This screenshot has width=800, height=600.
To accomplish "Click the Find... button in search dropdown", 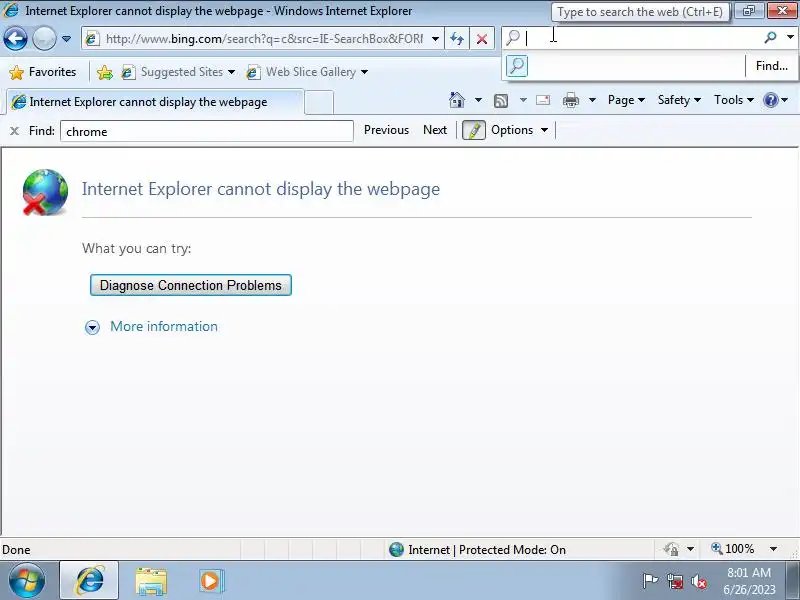I will (x=771, y=66).
